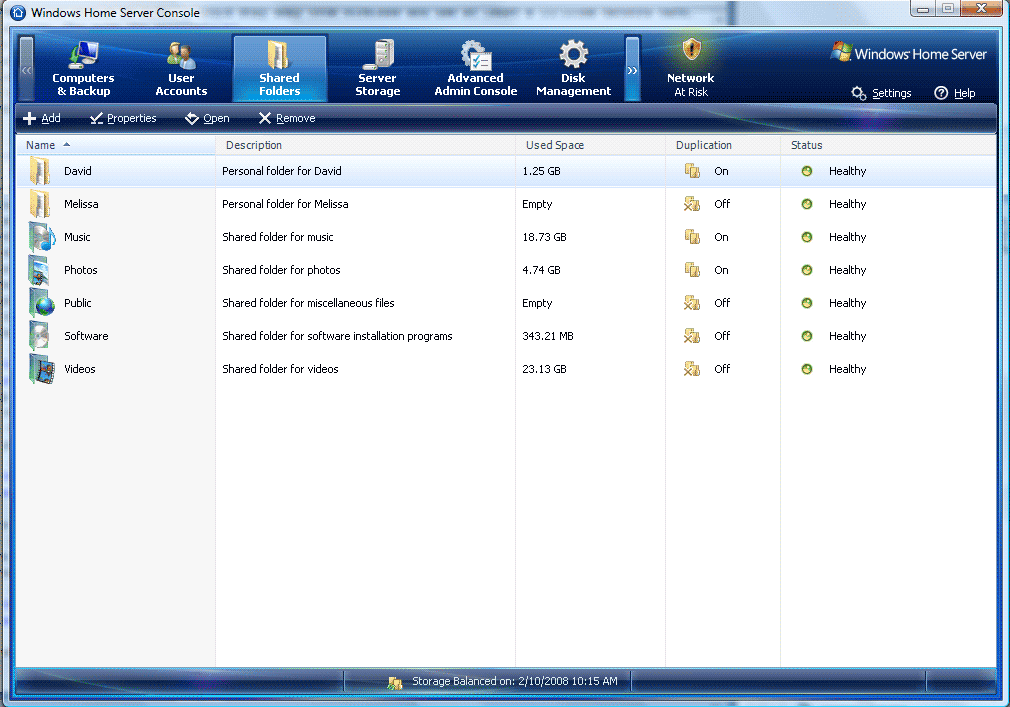Open Properties for the selected folder
This screenshot has height=707, width=1010.
(x=123, y=118)
